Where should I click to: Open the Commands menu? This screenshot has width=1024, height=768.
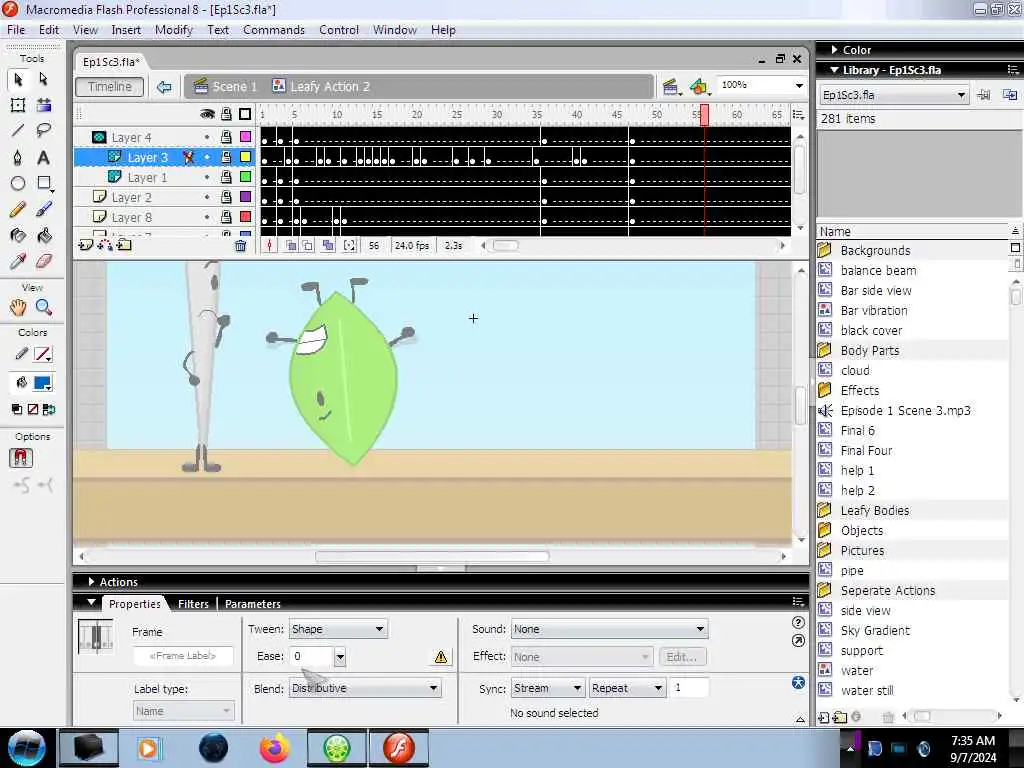(x=274, y=30)
